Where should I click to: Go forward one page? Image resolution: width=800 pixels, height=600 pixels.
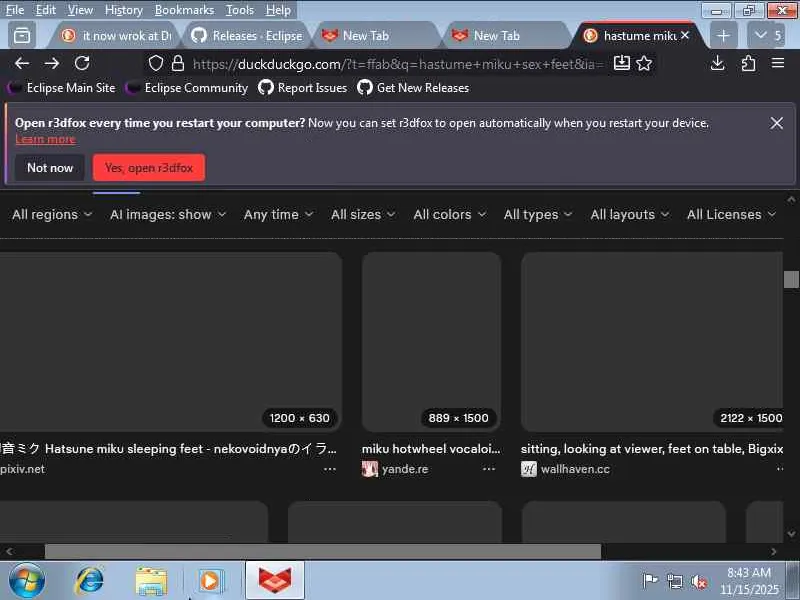point(52,63)
